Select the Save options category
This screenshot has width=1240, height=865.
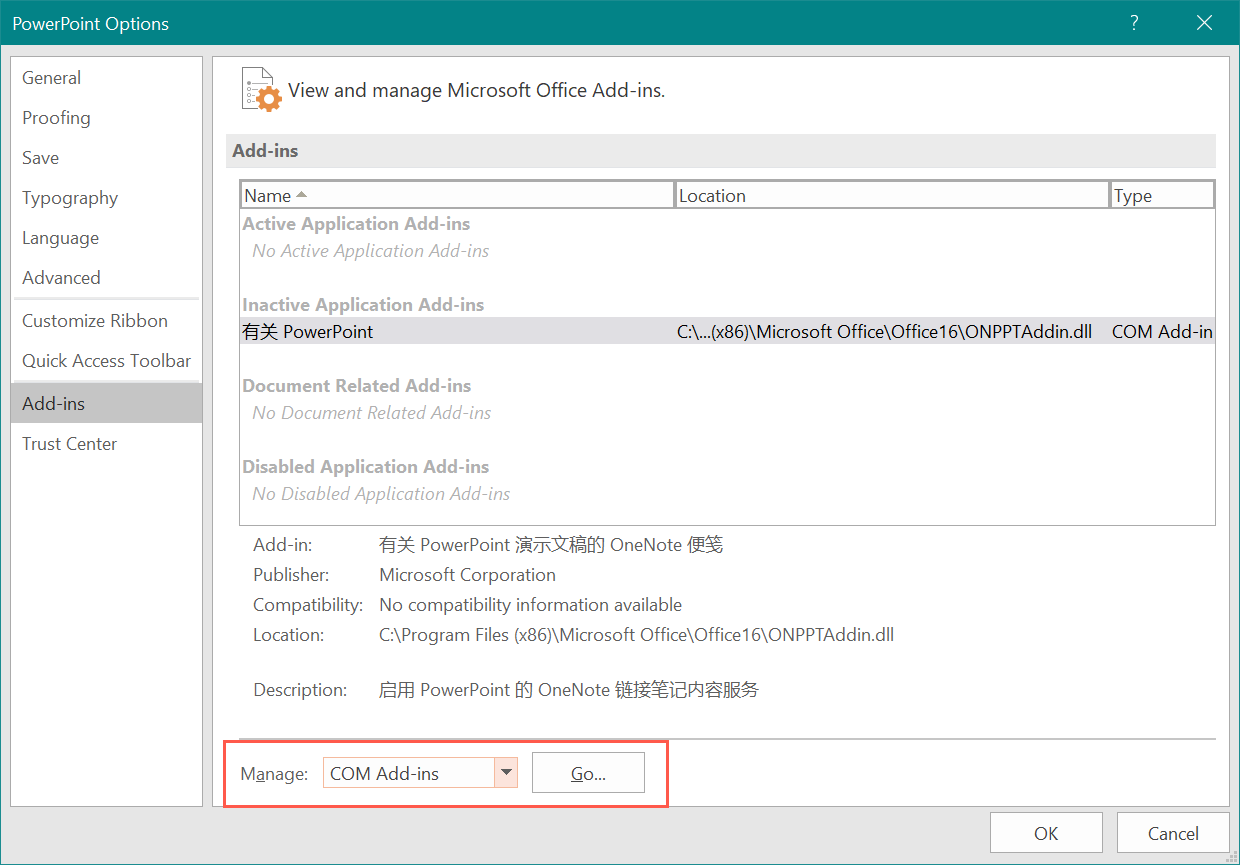(41, 158)
